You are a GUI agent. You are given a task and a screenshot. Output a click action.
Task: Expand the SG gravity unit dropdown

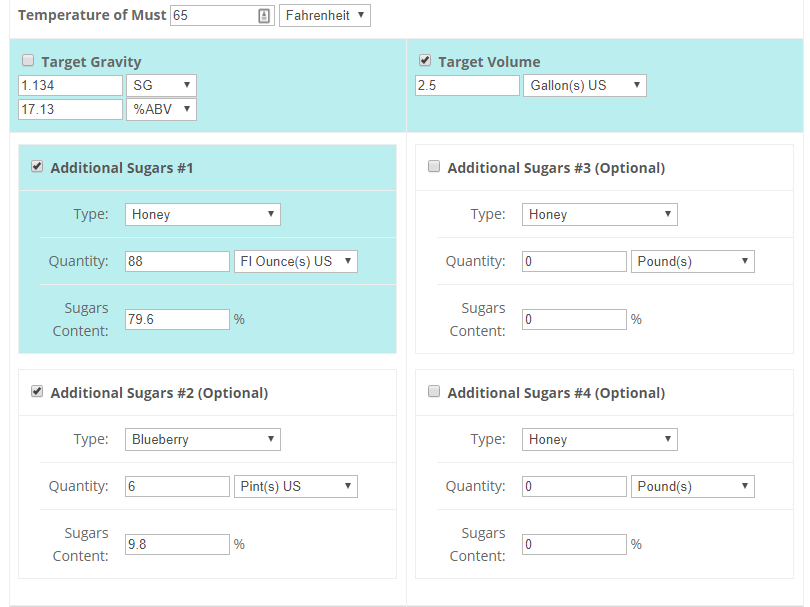tap(161, 85)
